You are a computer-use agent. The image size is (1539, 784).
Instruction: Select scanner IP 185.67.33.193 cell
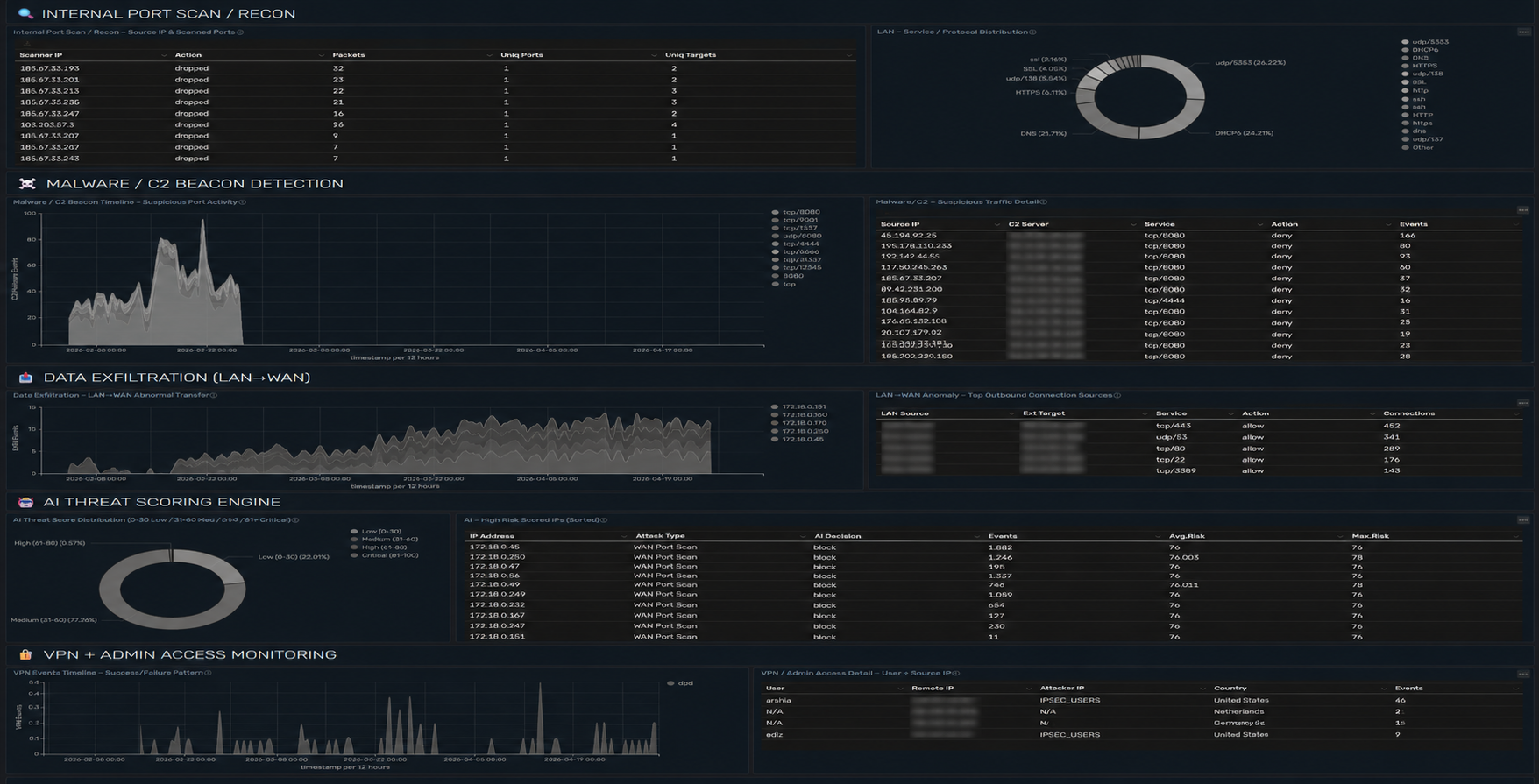pyautogui.click(x=49, y=68)
